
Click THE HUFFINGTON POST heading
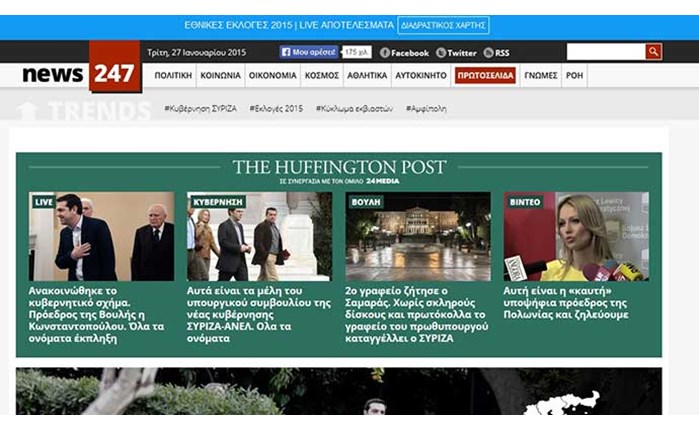[339, 167]
